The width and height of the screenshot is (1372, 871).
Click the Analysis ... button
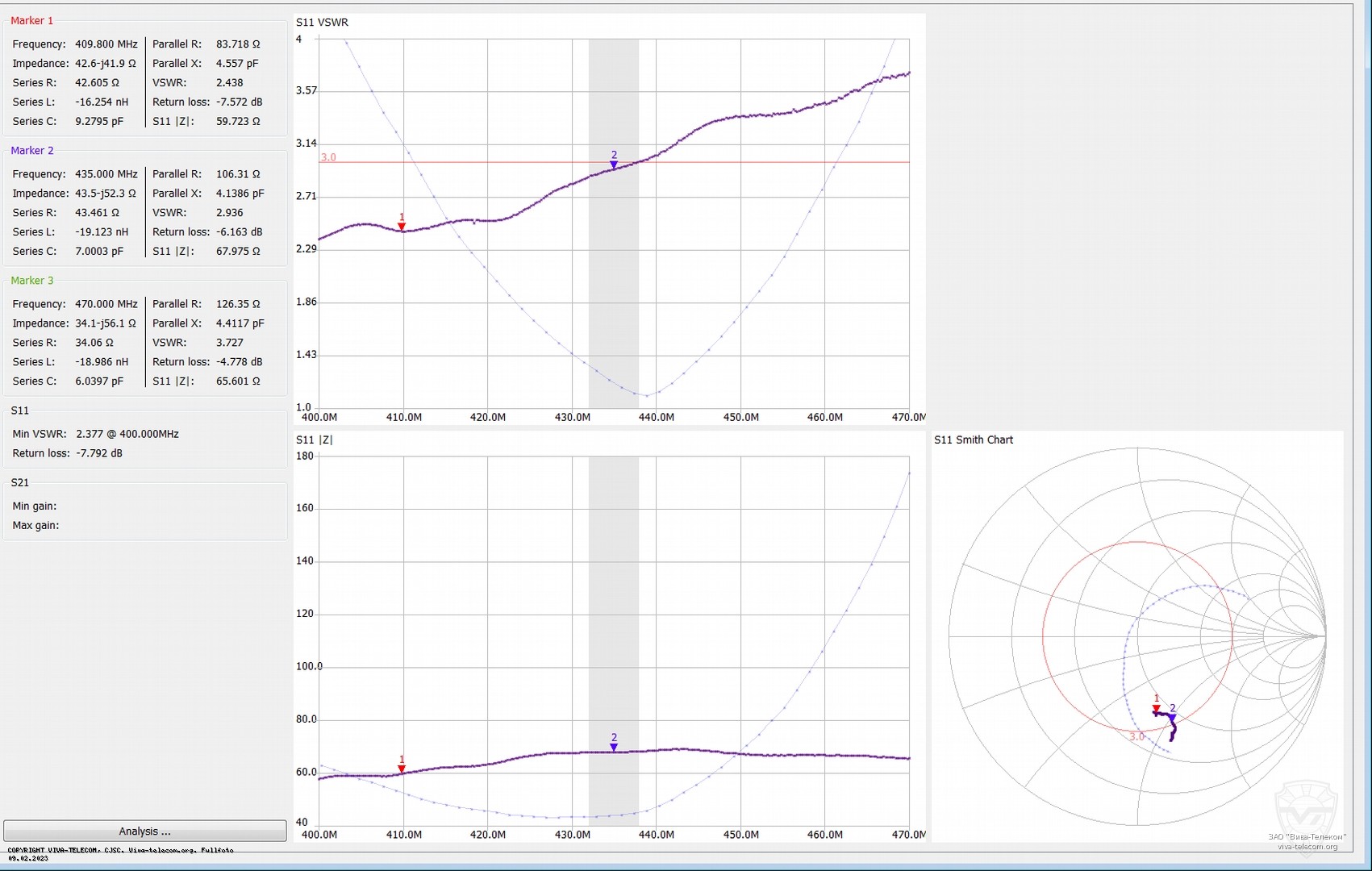coord(144,831)
